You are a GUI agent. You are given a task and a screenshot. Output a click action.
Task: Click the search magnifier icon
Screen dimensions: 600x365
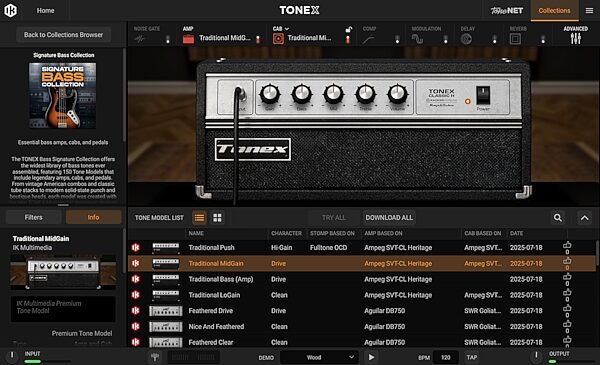[x=558, y=218]
